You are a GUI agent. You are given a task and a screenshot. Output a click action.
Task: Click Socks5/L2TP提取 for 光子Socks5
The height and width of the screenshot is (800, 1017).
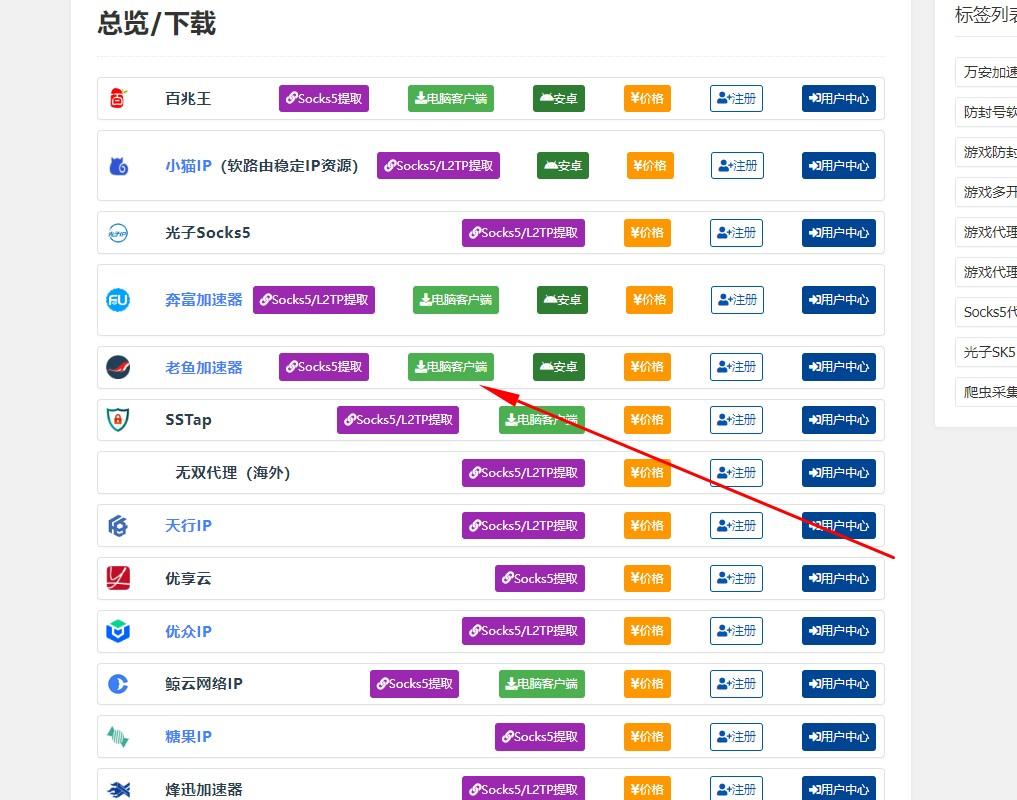pyautogui.click(x=523, y=233)
